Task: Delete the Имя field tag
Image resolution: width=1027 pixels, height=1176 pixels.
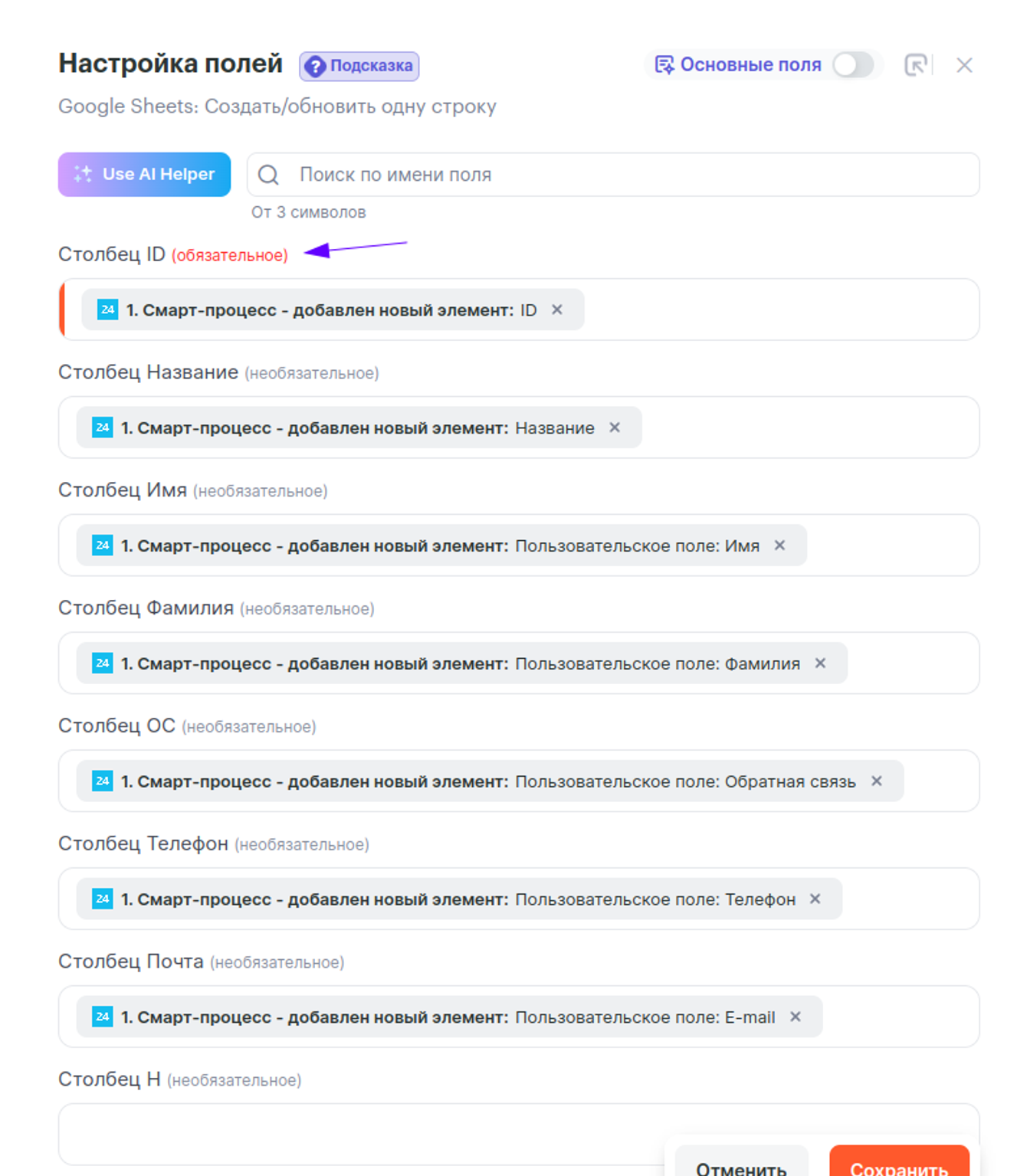Action: coord(779,545)
